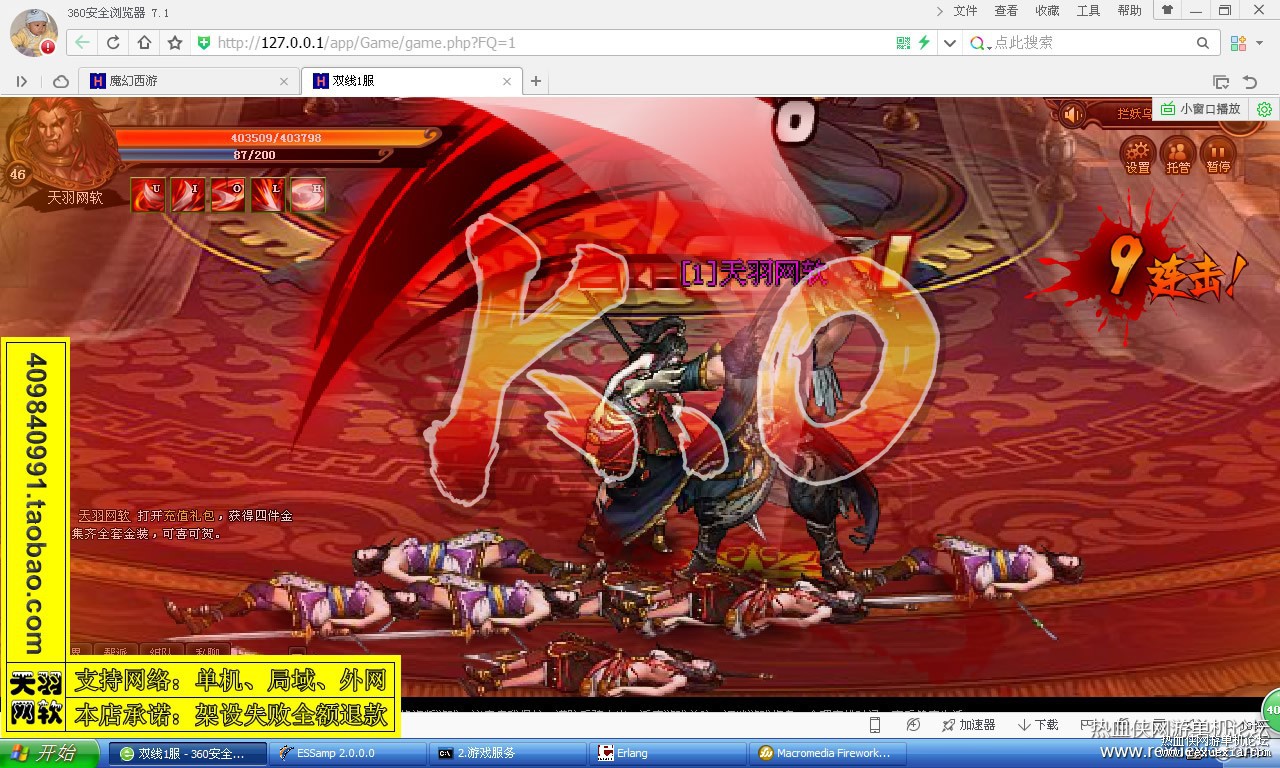Toggle the sidebar panel icon
This screenshot has width=1280, height=768.
(22, 81)
